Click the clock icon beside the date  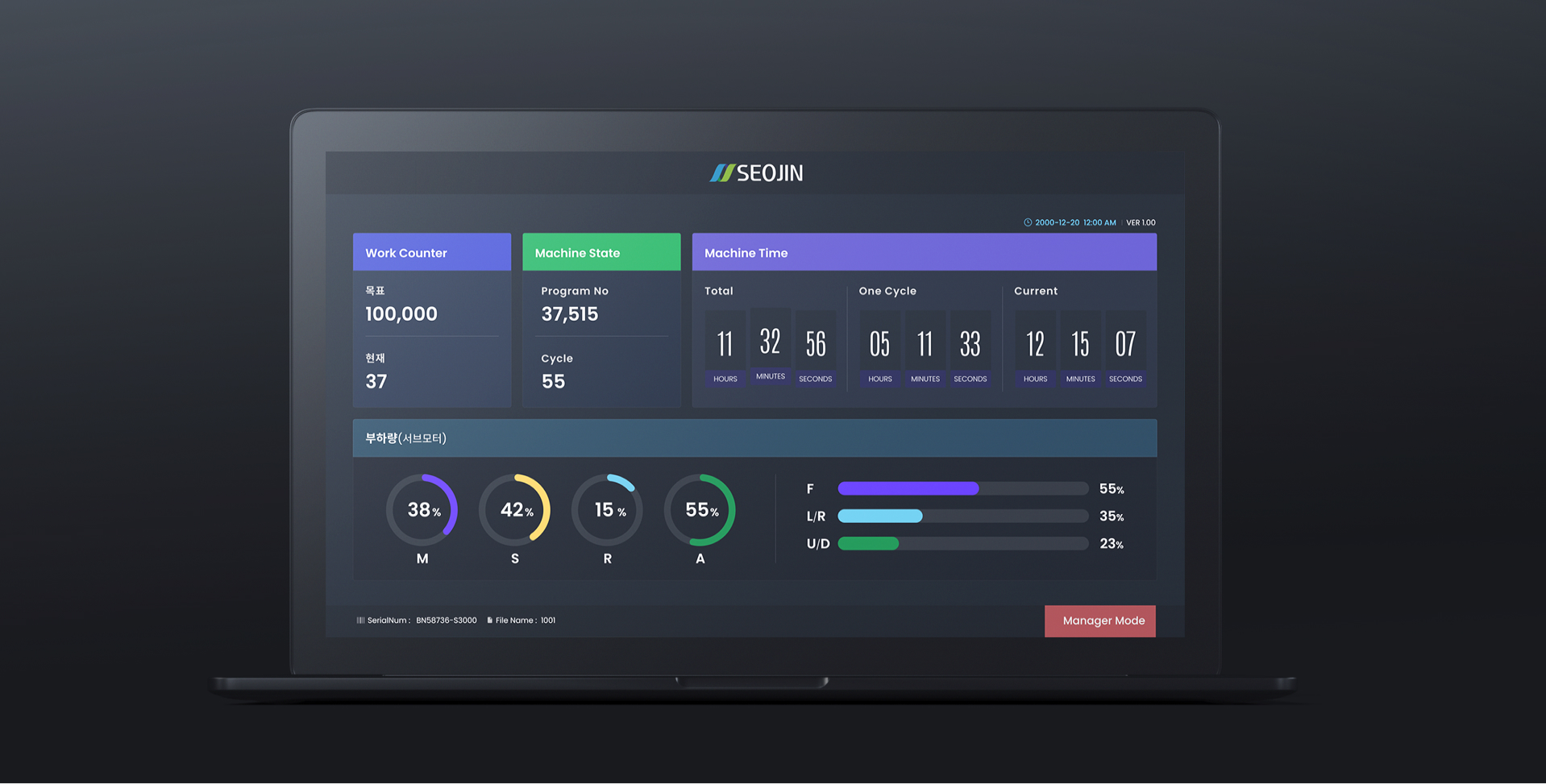(x=1027, y=222)
